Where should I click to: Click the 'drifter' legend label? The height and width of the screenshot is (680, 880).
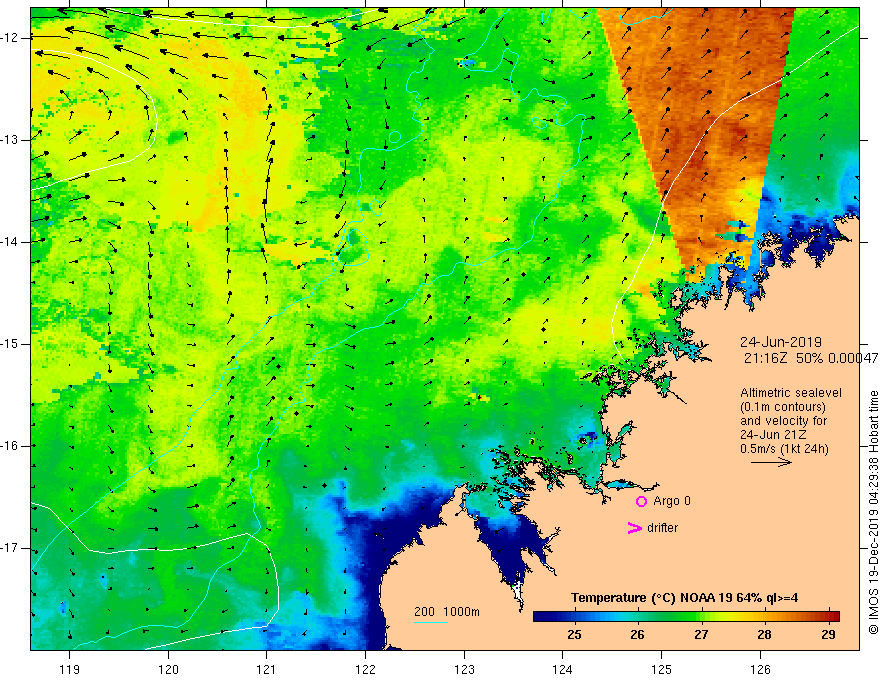click(662, 528)
